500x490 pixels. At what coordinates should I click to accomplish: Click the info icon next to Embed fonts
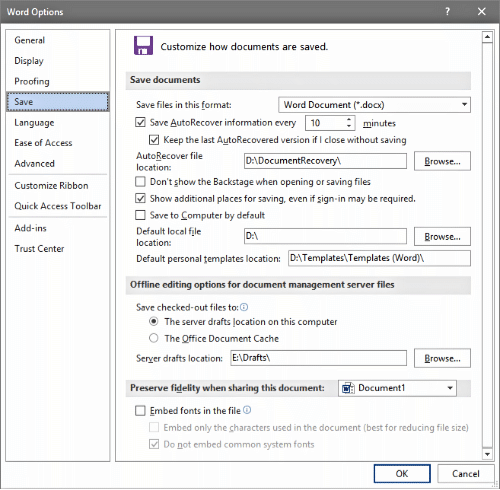pyautogui.click(x=247, y=410)
